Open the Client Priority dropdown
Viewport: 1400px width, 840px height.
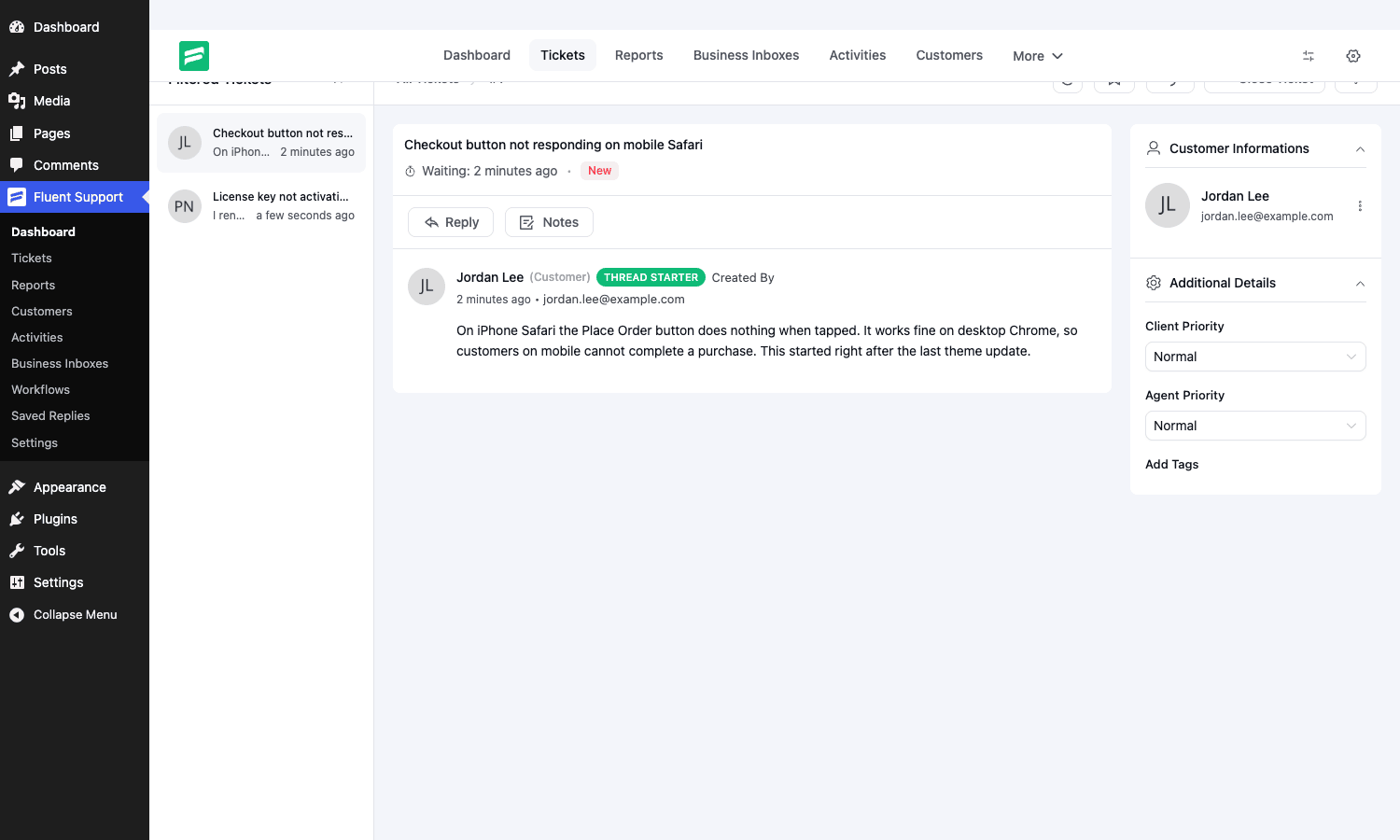pyautogui.click(x=1255, y=357)
